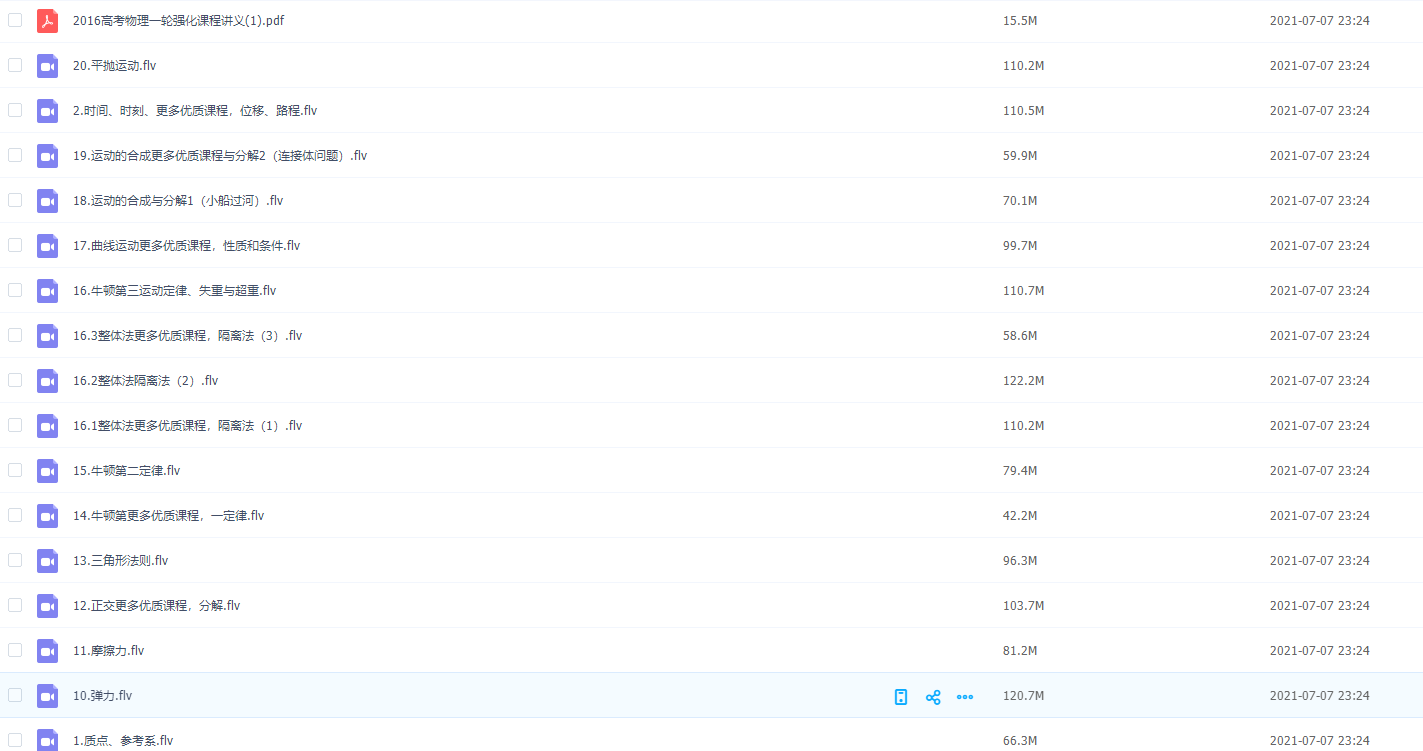The height and width of the screenshot is (751, 1423).
Task: Click the phone icon on the 10.弹力.flv row
Action: [x=901, y=697]
